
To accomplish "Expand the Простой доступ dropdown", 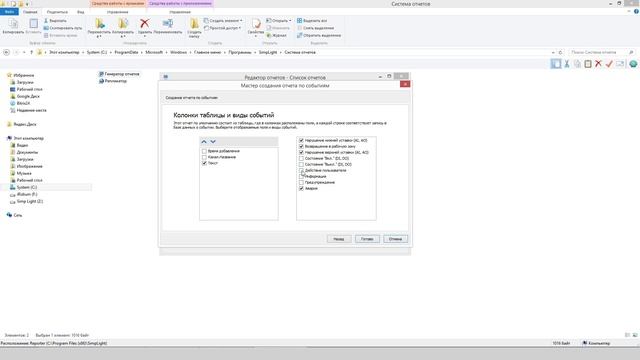I will click(240, 28).
